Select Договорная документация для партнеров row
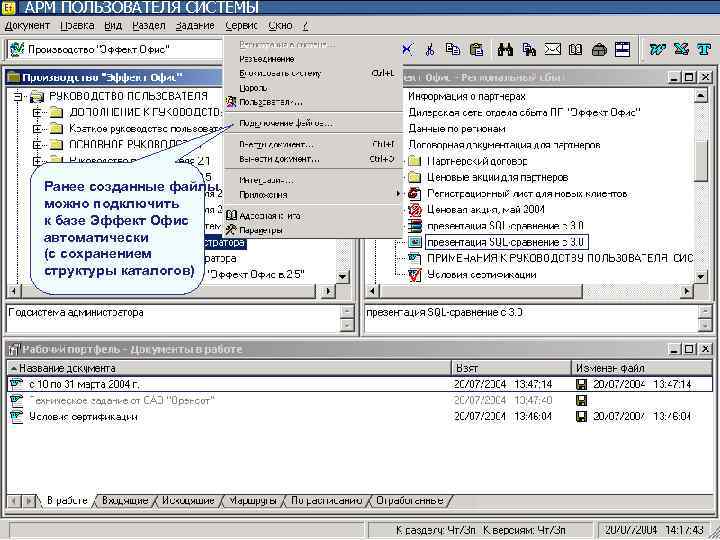 504,145
